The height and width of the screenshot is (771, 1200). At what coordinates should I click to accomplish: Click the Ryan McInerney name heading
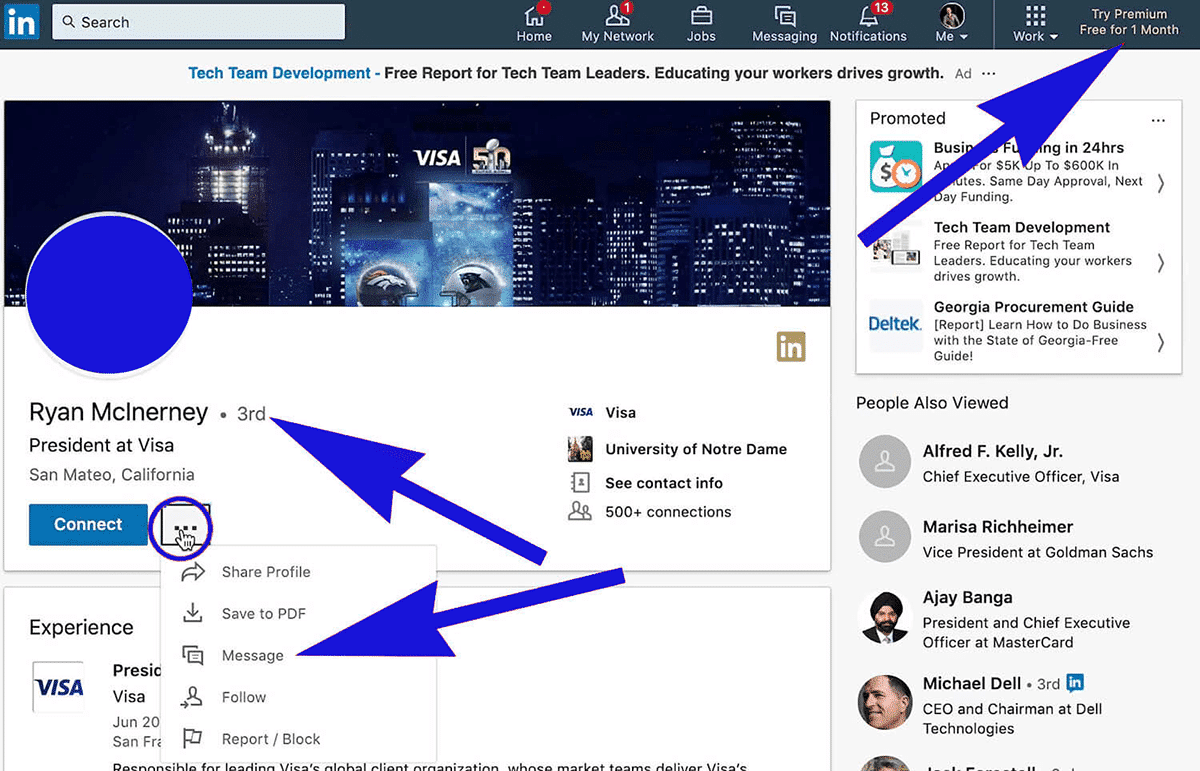pos(118,412)
